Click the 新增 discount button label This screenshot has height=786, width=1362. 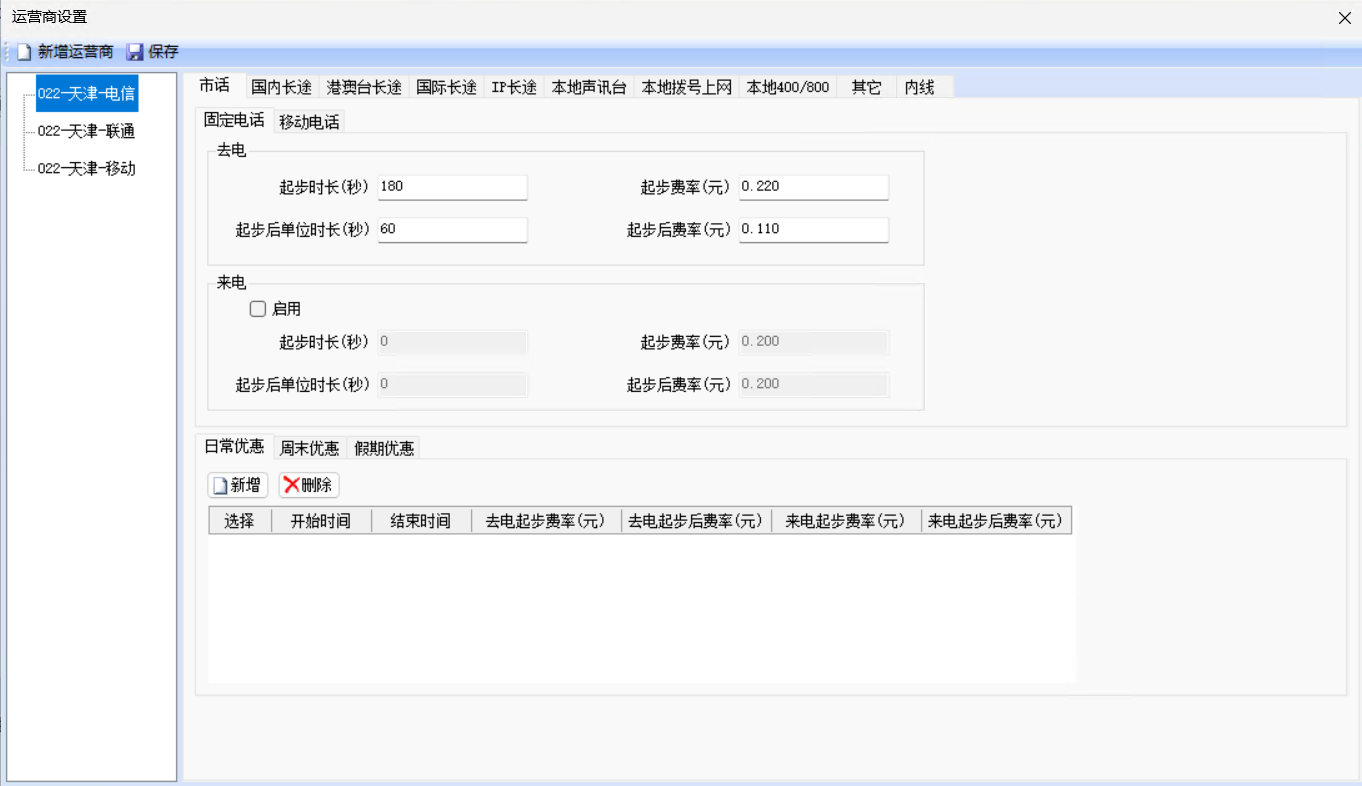(x=246, y=485)
